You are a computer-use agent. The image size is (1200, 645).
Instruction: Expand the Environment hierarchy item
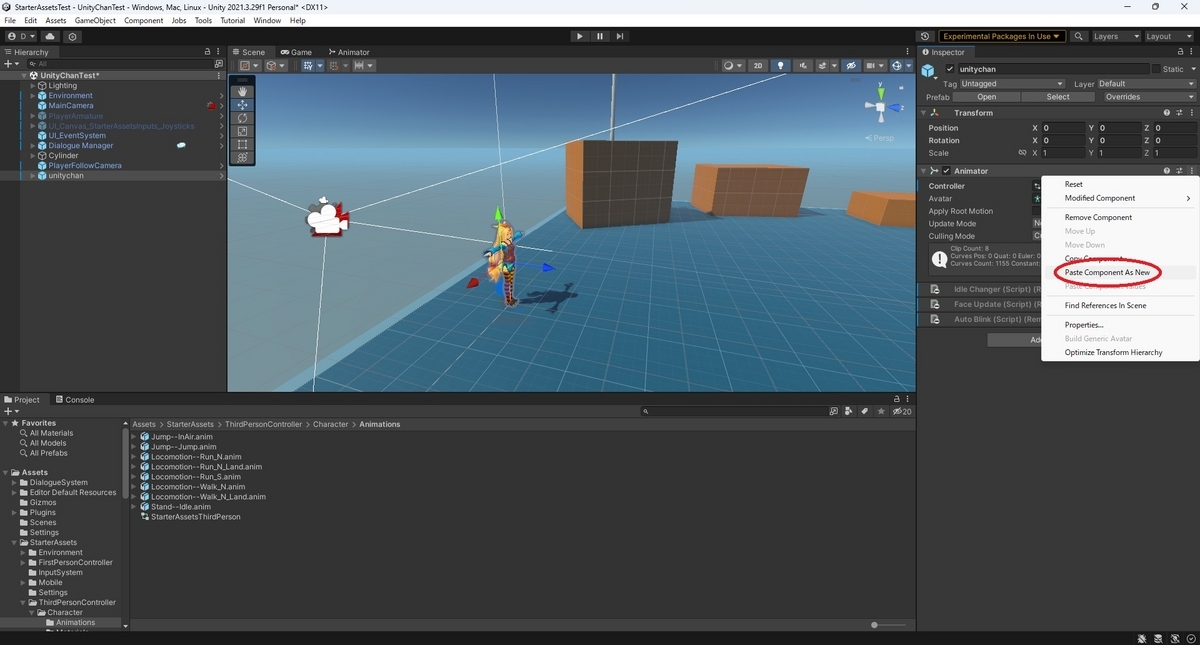pyautogui.click(x=32, y=96)
